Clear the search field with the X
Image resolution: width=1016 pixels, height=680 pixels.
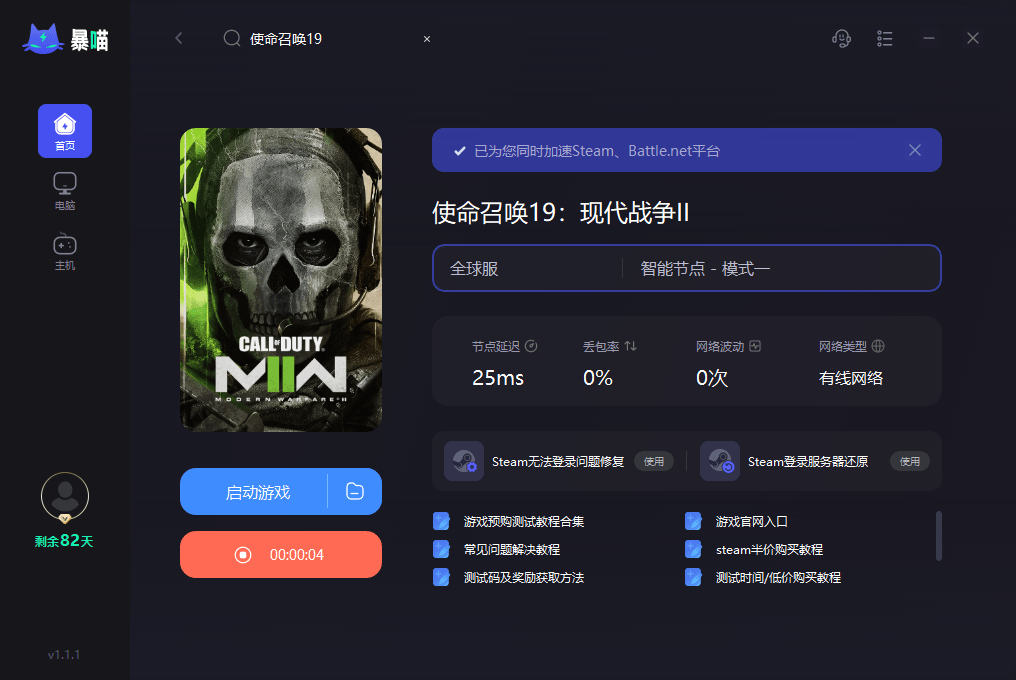pos(426,38)
